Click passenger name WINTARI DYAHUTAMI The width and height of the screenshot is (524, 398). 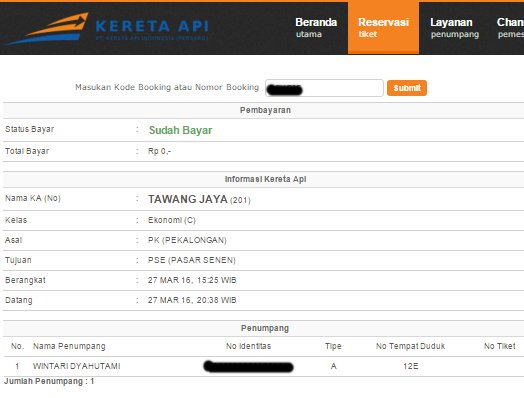(77, 366)
